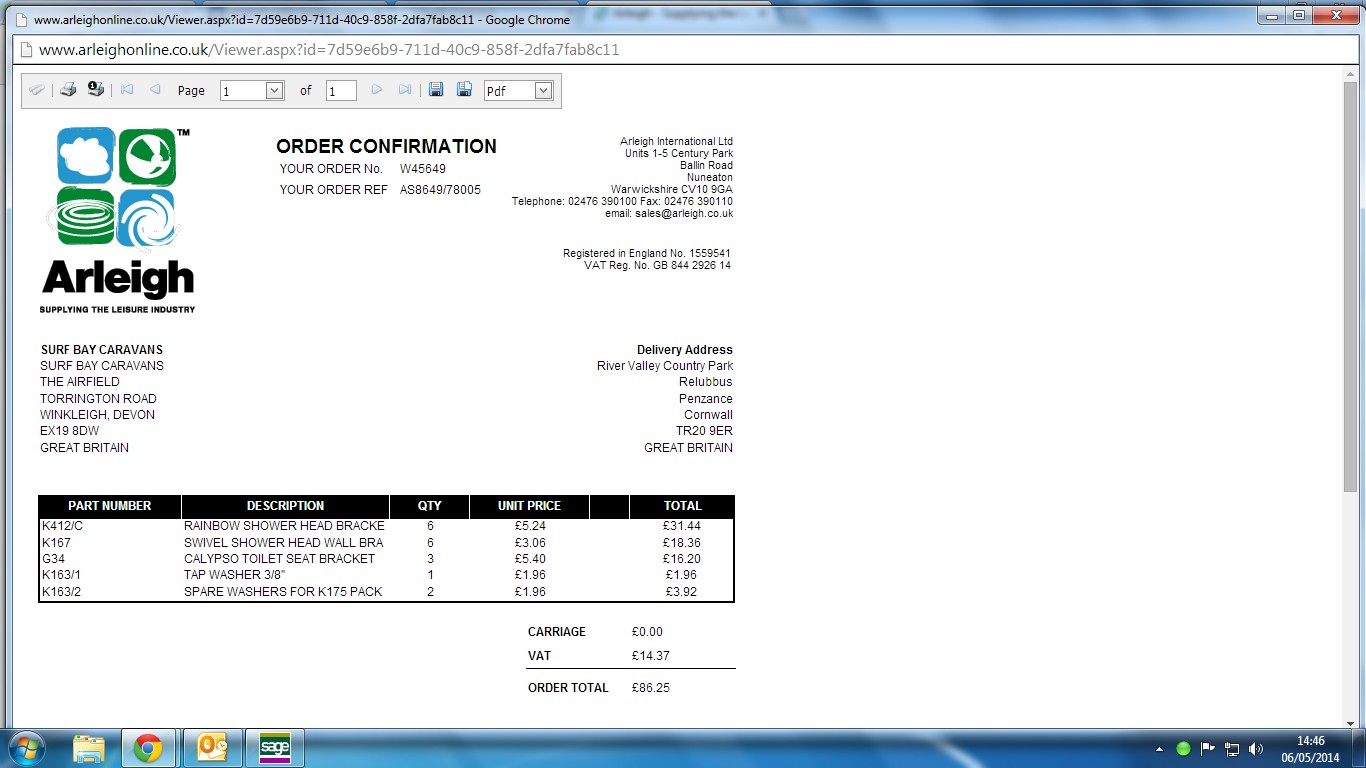Click the green status tray icon
Image resolution: width=1366 pixels, height=768 pixels.
1183,748
